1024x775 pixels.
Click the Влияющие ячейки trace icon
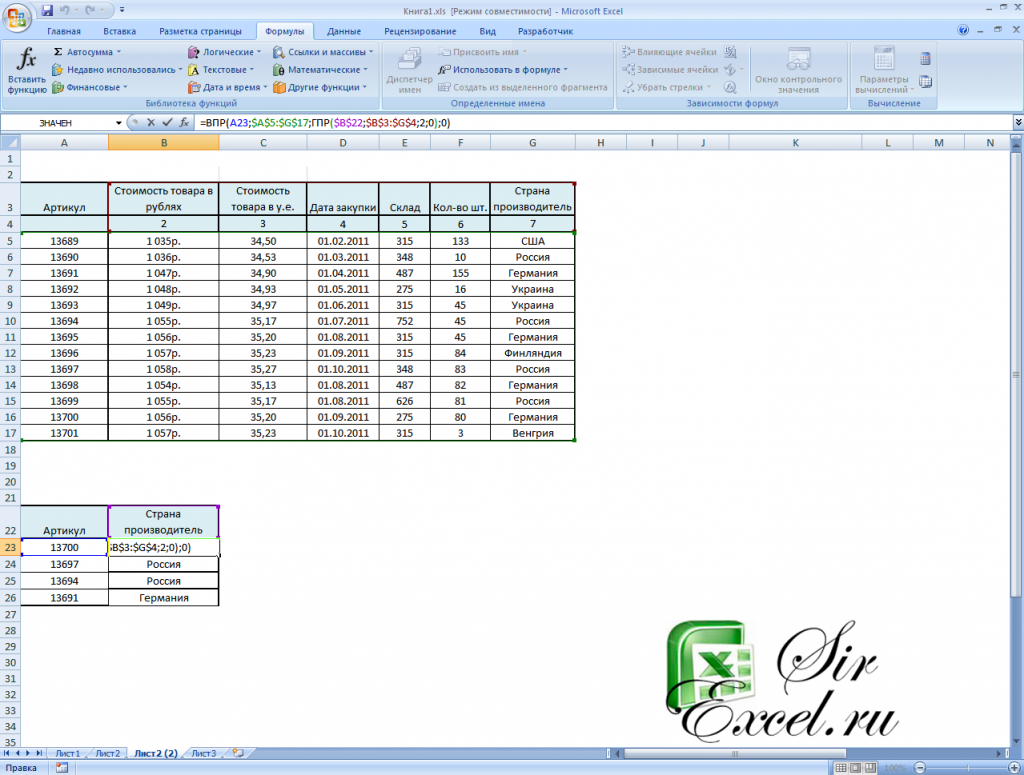point(627,51)
